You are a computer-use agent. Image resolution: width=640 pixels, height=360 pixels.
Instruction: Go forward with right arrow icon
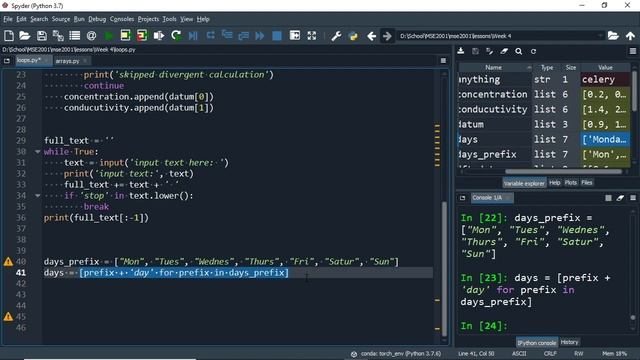click(387, 36)
